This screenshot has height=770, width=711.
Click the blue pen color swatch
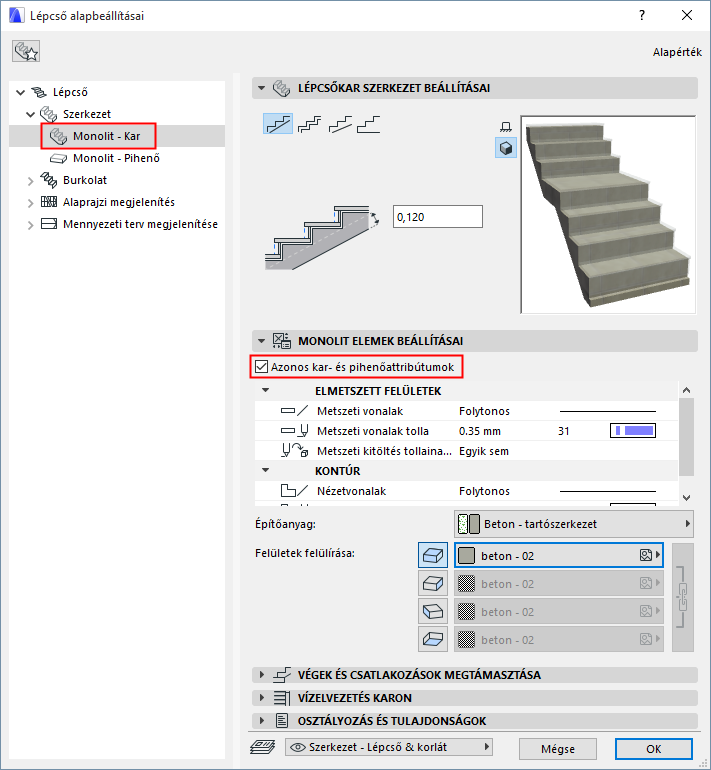click(x=633, y=431)
